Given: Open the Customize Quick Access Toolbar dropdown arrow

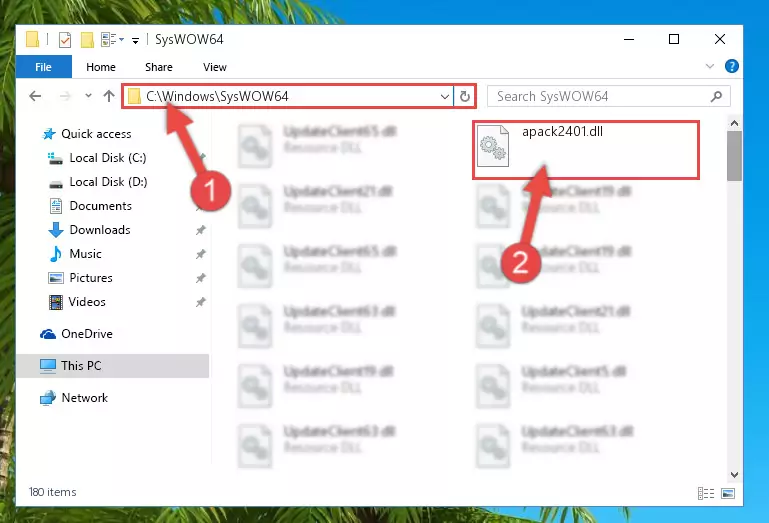Looking at the screenshot, I should [135, 40].
